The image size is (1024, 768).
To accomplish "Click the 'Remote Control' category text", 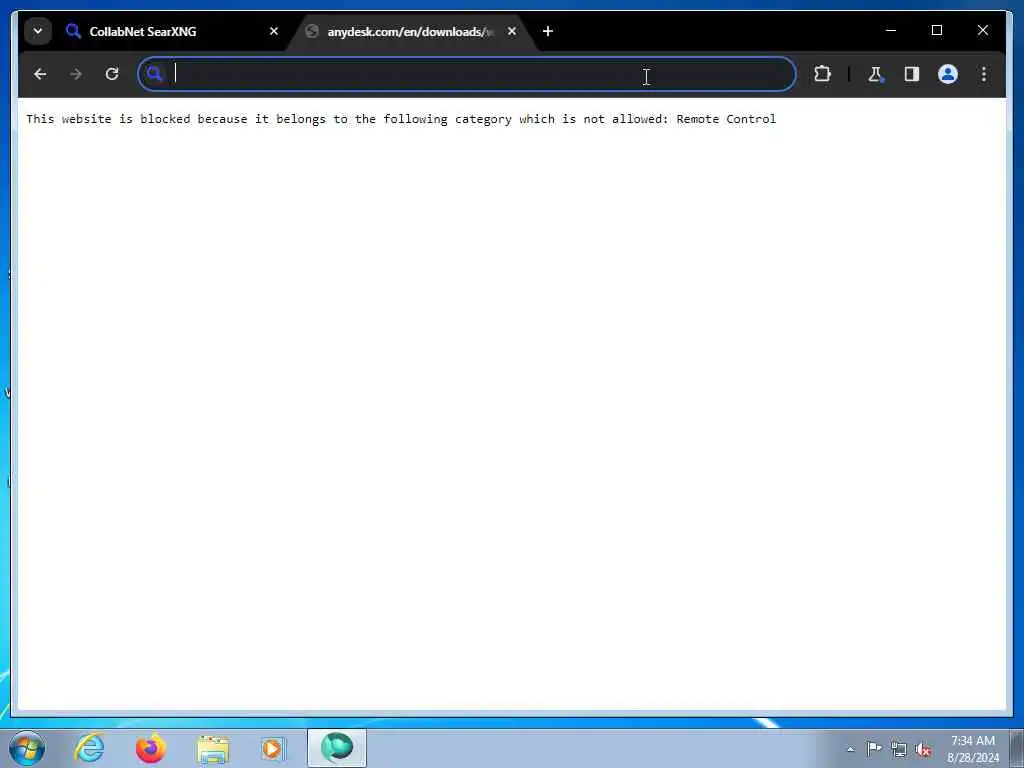I will [726, 119].
